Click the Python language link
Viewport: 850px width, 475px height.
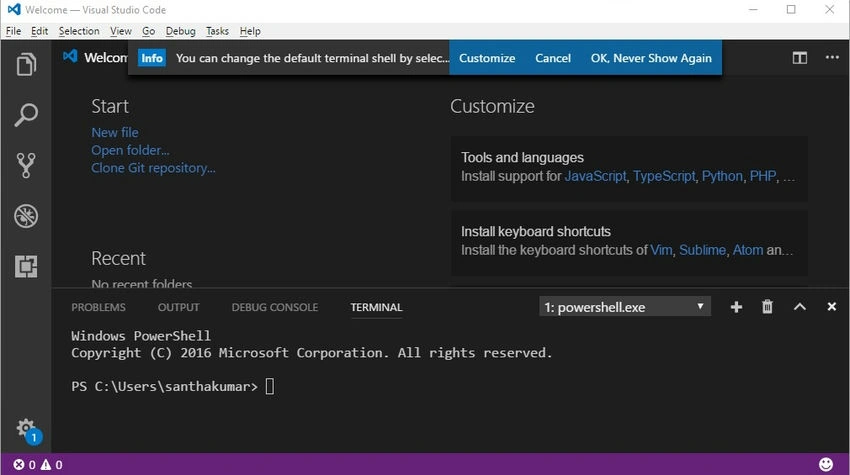(x=722, y=176)
